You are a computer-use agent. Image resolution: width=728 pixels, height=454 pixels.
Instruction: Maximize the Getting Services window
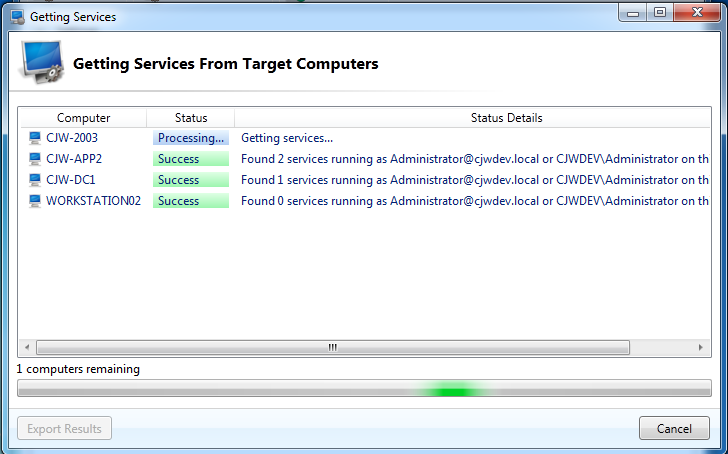click(661, 13)
